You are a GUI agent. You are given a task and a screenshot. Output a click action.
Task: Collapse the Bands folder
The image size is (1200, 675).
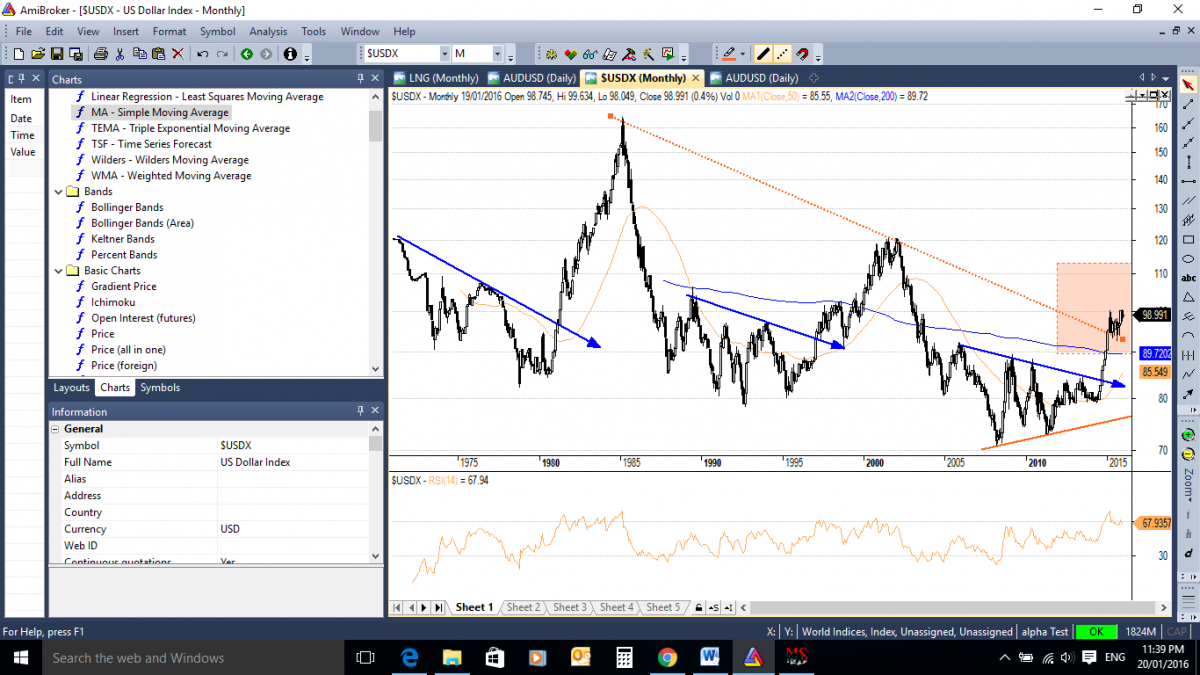[x=58, y=191]
